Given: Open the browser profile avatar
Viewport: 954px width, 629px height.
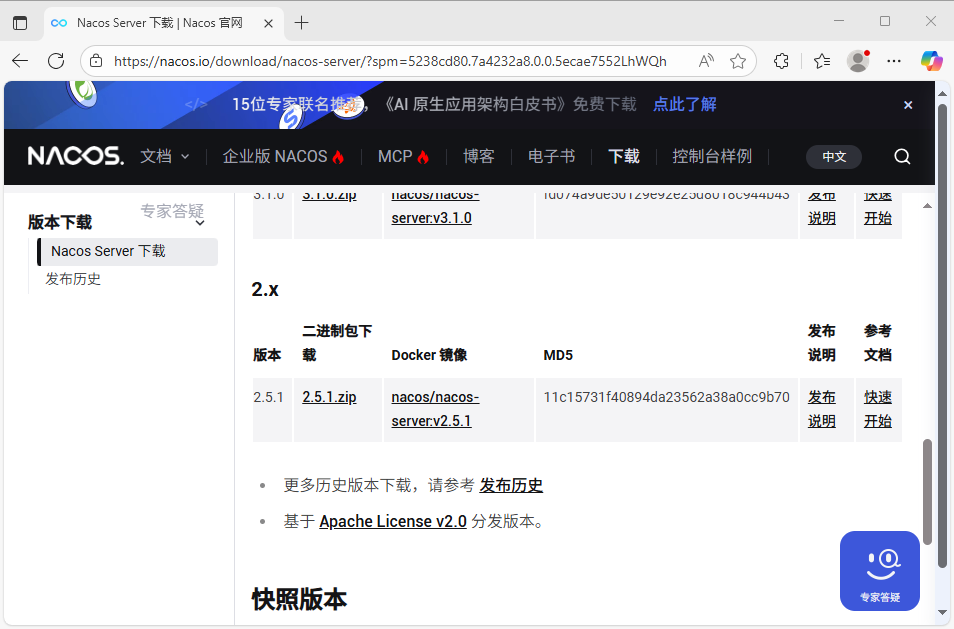Looking at the screenshot, I should (x=857, y=61).
